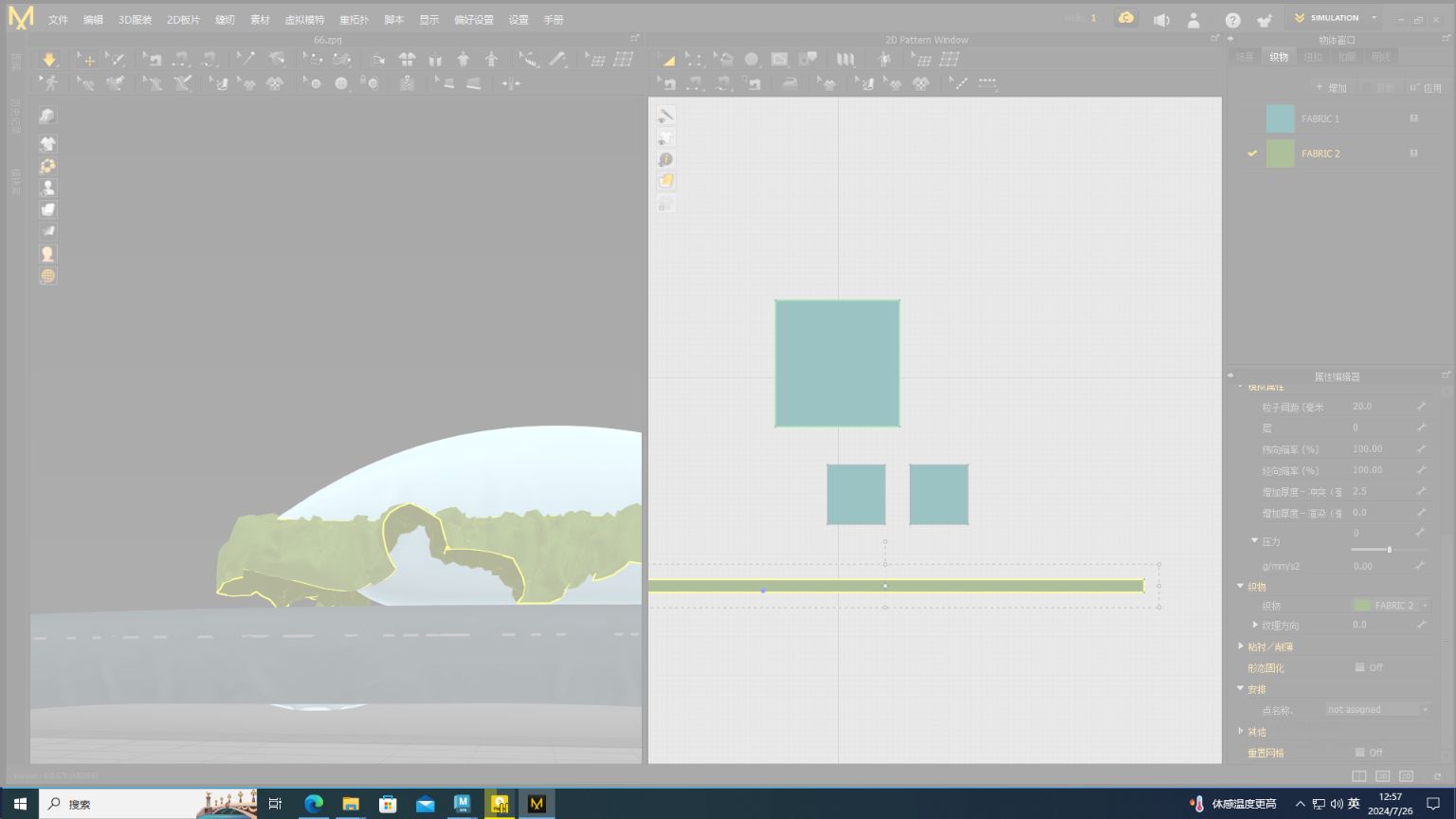The height and width of the screenshot is (819, 1456).
Task: Open the garment display shirt icon
Action: (x=47, y=143)
